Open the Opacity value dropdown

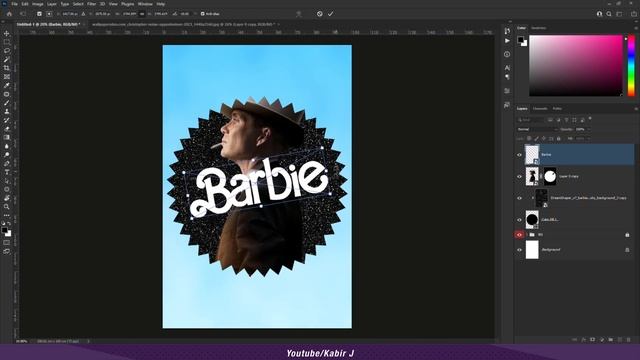(588, 129)
